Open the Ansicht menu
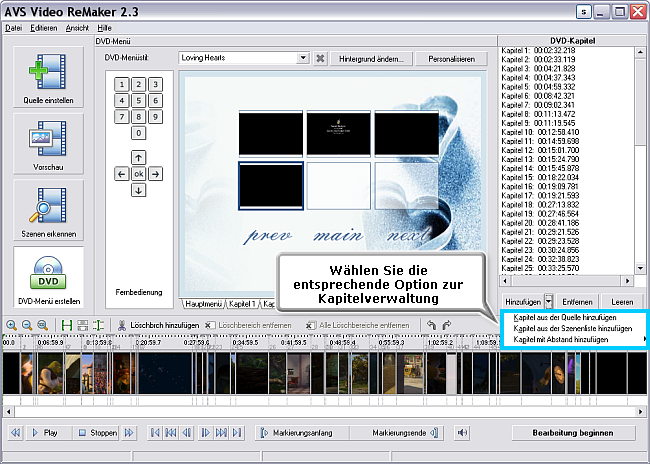This screenshot has width=650, height=464. point(77,28)
